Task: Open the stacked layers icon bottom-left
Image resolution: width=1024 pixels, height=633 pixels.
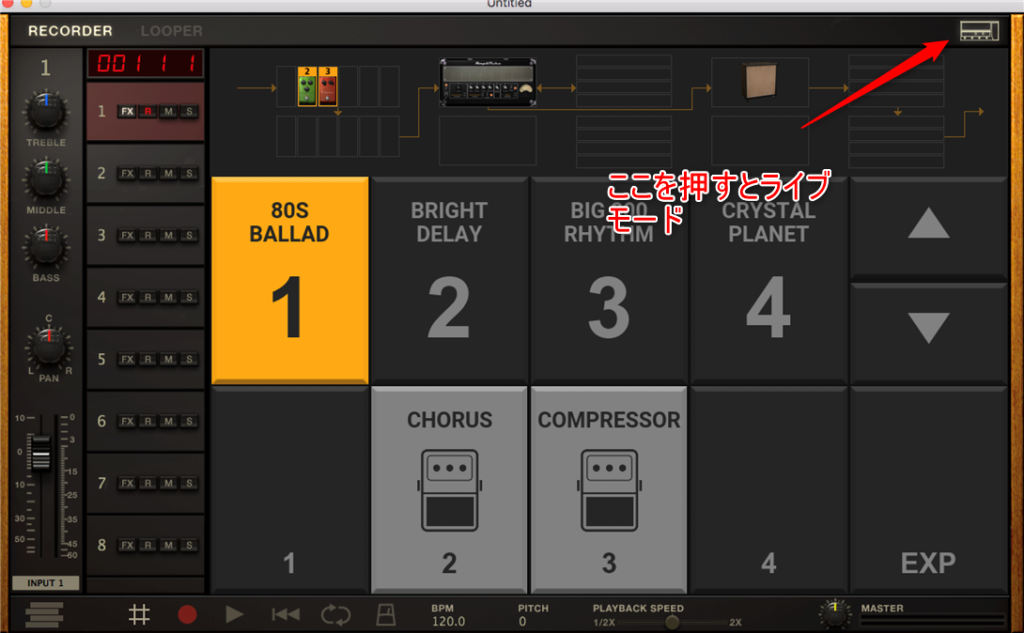Action: [44, 615]
